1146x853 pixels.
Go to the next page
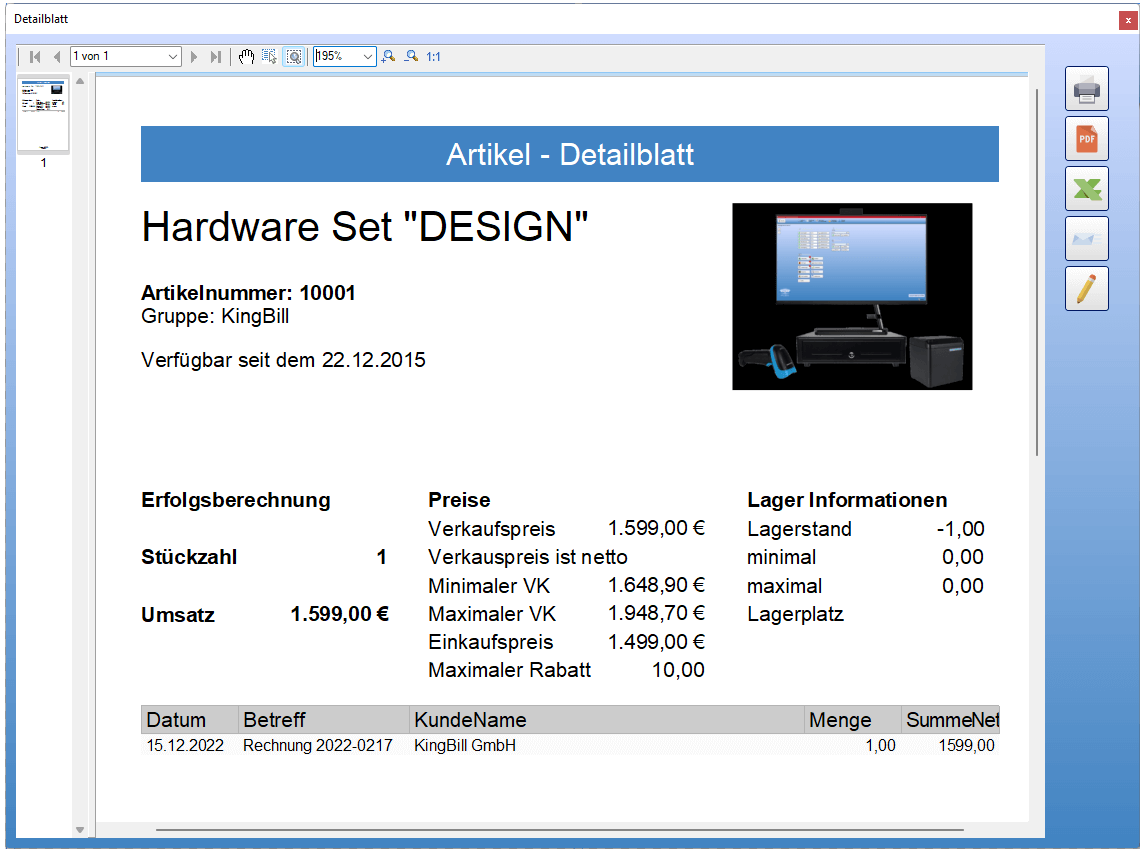coord(194,56)
